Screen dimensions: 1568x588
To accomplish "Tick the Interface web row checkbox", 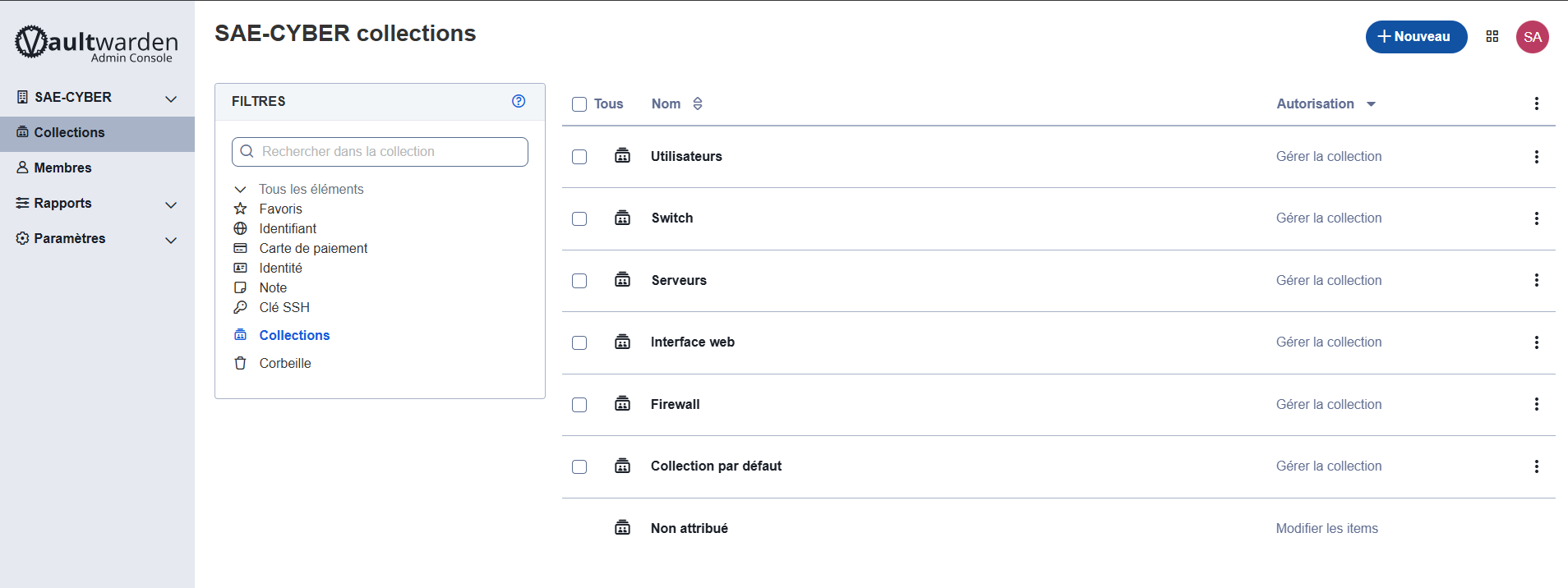I will (x=579, y=342).
